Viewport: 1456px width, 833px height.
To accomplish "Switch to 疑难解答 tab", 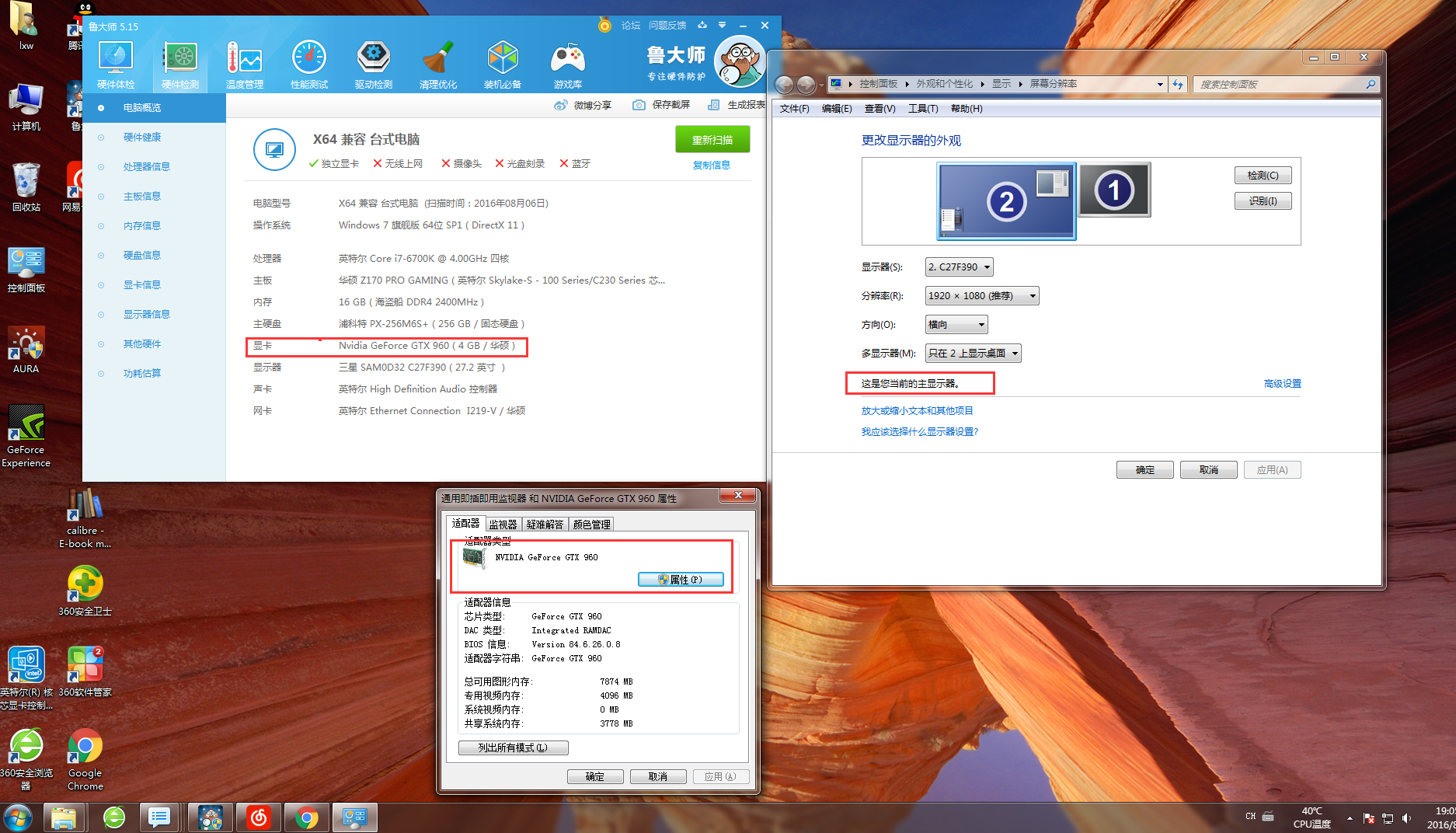I will (x=545, y=525).
